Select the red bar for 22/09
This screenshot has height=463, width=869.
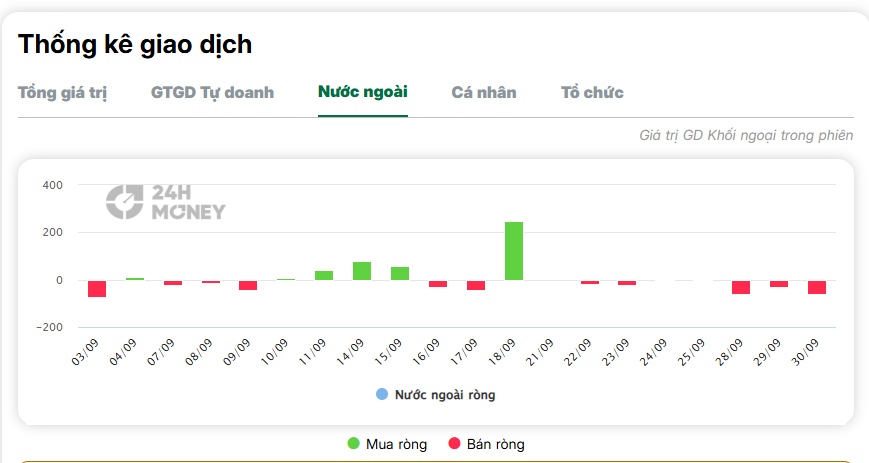click(590, 283)
